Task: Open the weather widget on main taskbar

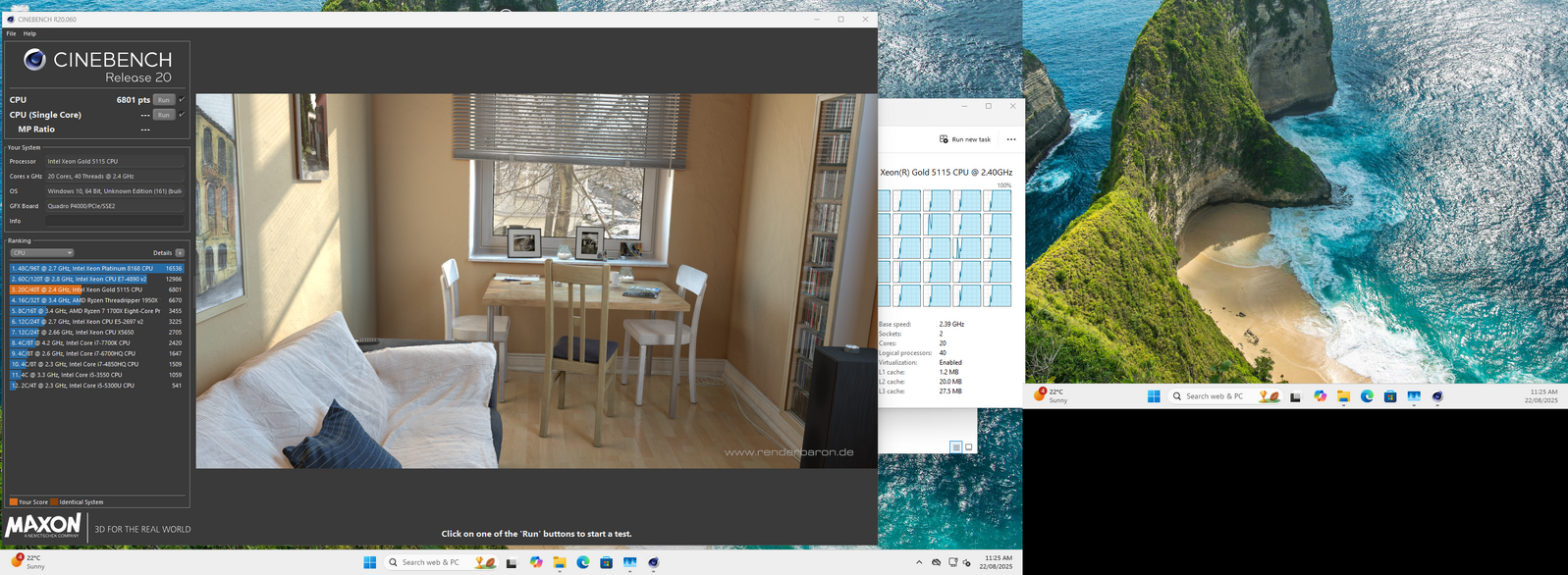Action: tap(27, 562)
